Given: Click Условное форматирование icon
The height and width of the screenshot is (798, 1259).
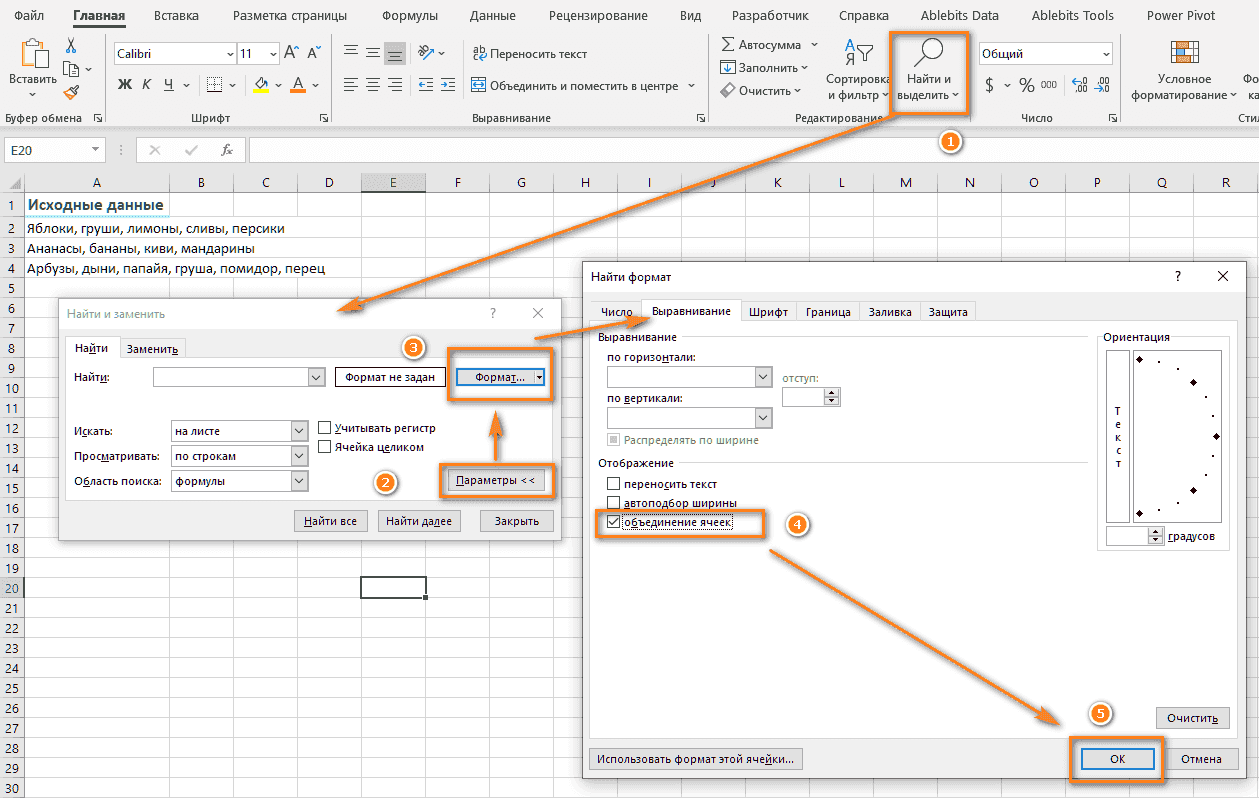Looking at the screenshot, I should pyautogui.click(x=1184, y=53).
